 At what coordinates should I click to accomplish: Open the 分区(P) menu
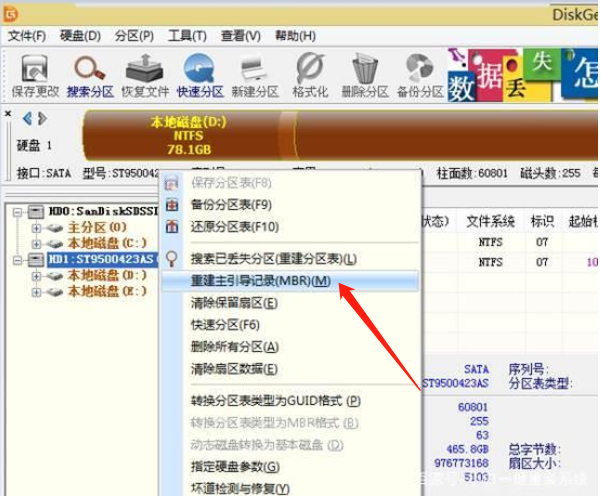tap(135, 36)
